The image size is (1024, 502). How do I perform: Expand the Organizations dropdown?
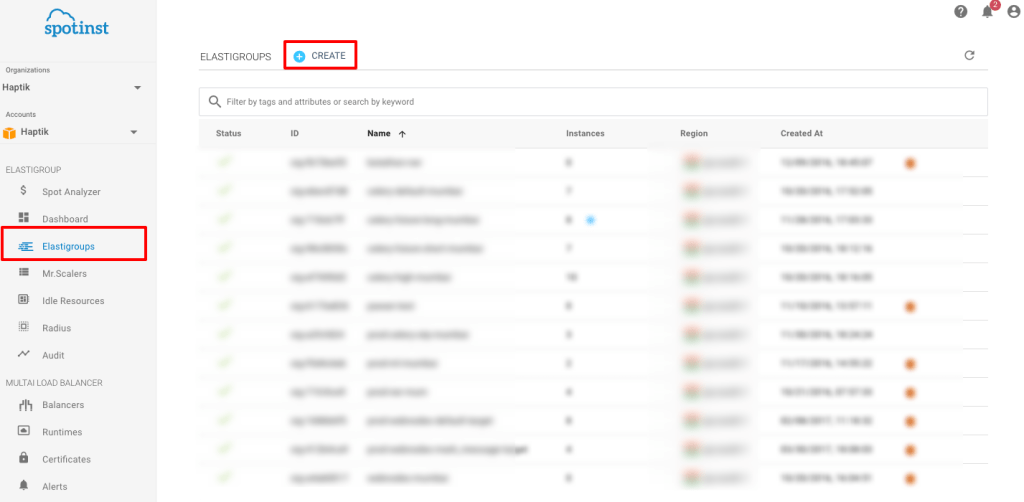pyautogui.click(x=137, y=88)
